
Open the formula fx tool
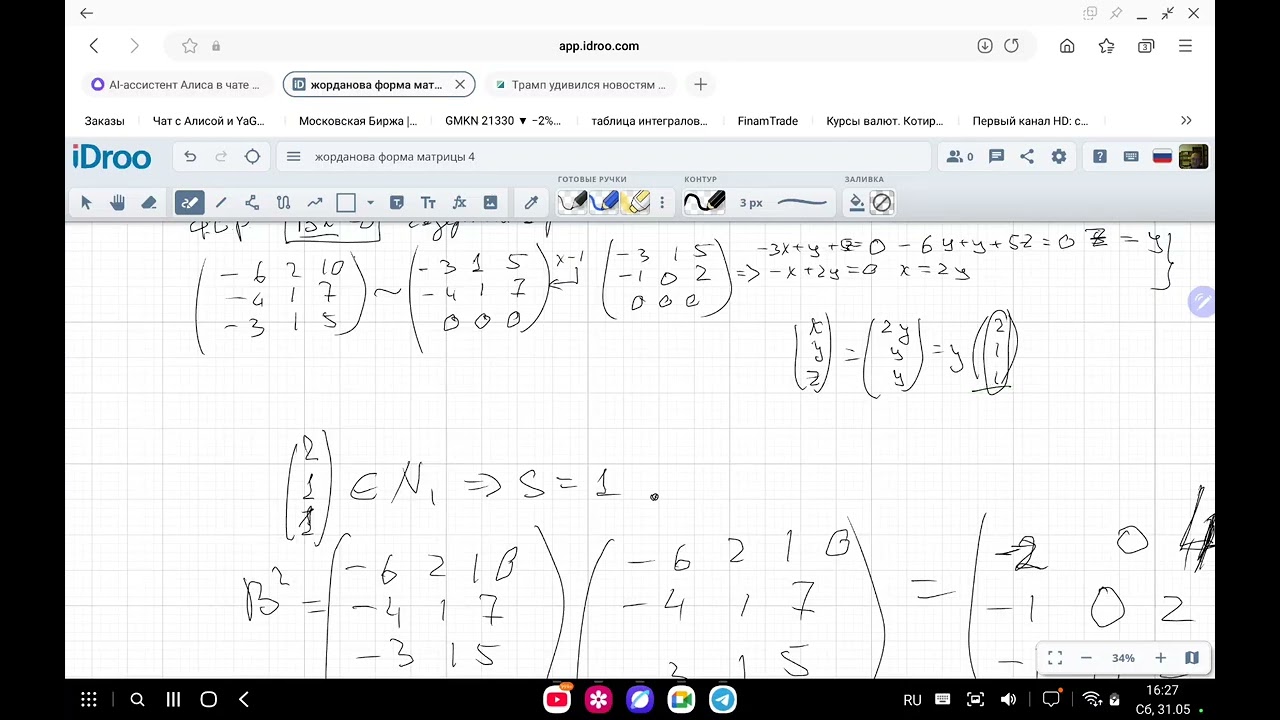pyautogui.click(x=459, y=203)
